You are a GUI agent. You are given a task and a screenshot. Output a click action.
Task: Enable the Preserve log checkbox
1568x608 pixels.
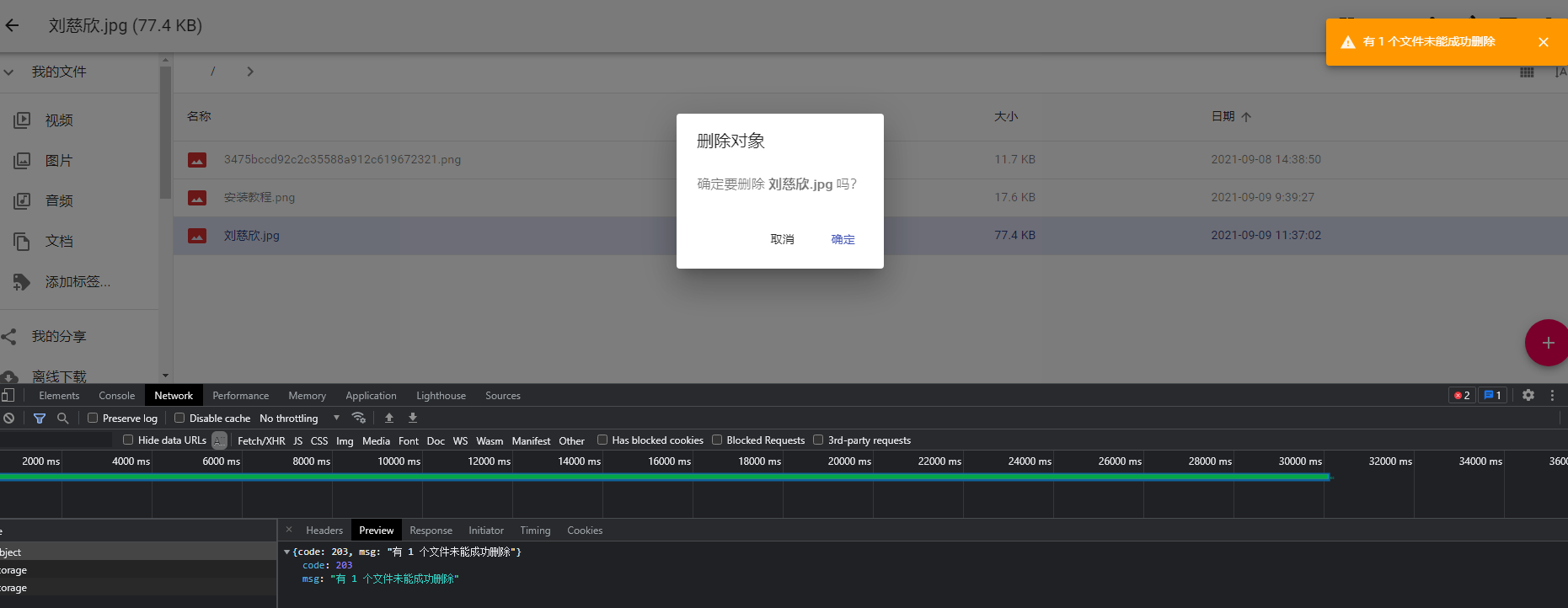[94, 418]
